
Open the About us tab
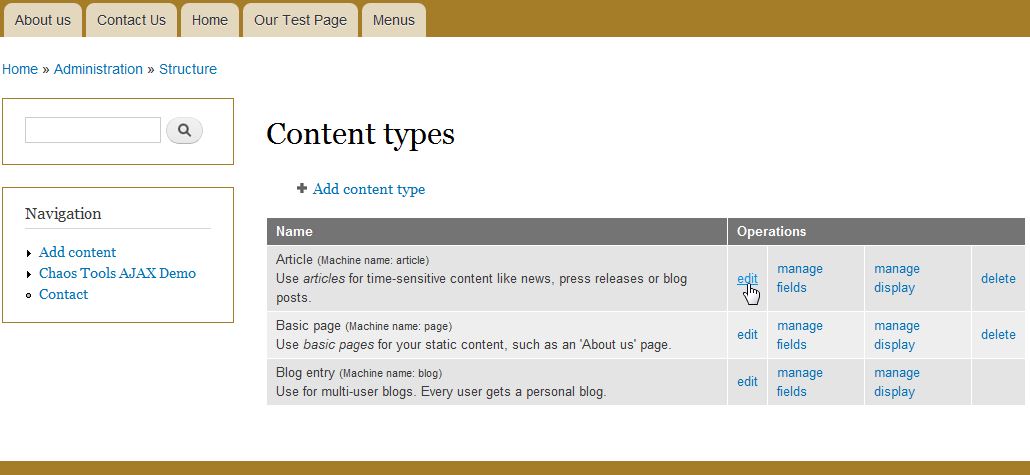point(43,20)
